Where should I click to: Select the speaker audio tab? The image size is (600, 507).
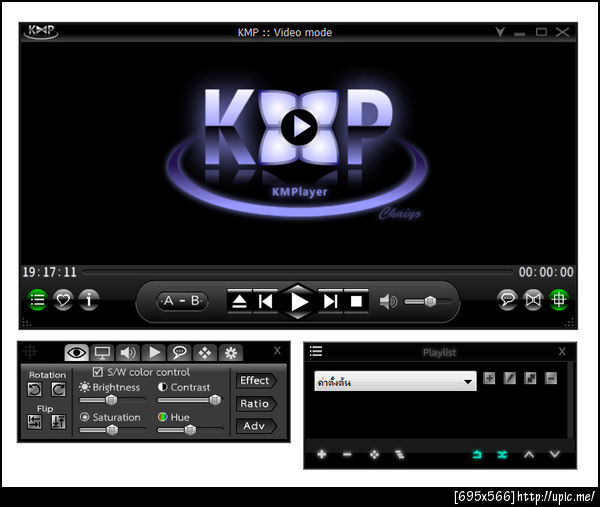click(128, 352)
